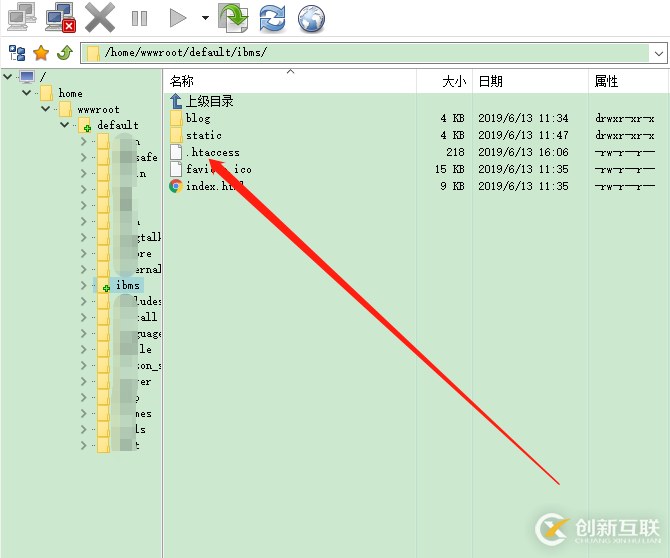Select the home folder in tree
Viewport: 670px width, 558px height.
point(71,93)
